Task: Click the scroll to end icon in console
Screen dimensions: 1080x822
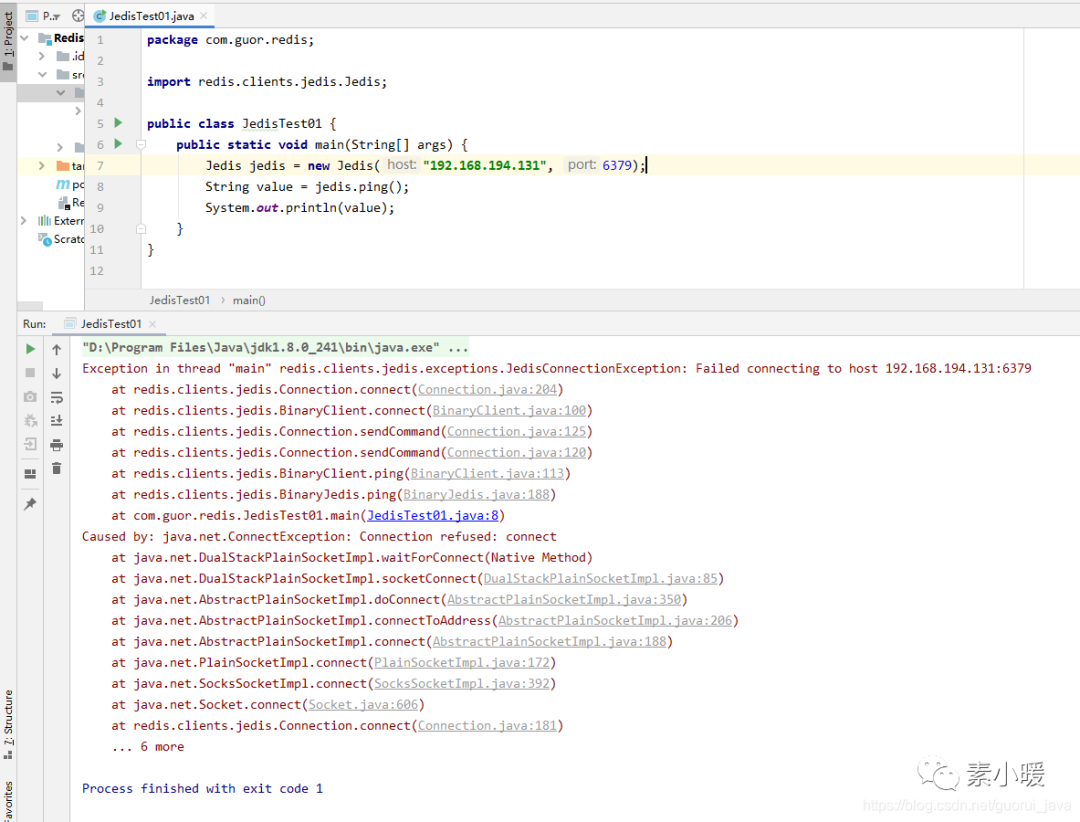Action: click(56, 420)
